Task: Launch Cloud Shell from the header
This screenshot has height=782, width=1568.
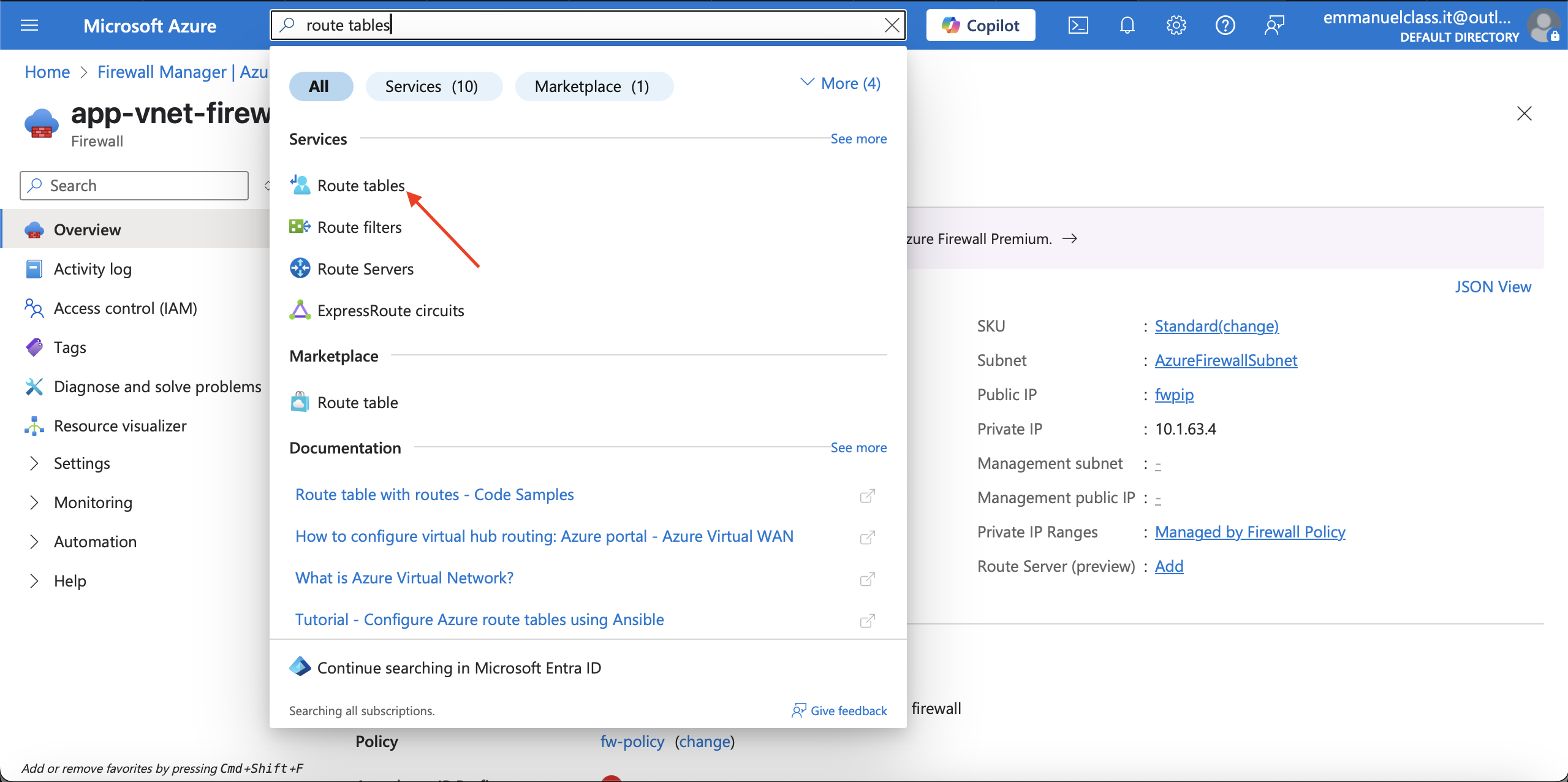Action: 1078,25
